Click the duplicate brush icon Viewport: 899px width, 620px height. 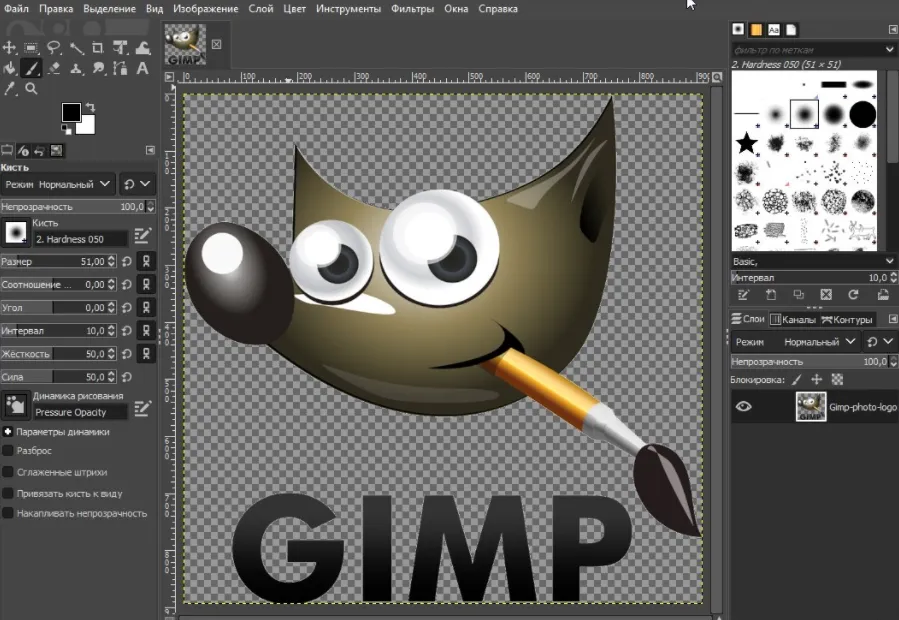[x=798, y=295]
